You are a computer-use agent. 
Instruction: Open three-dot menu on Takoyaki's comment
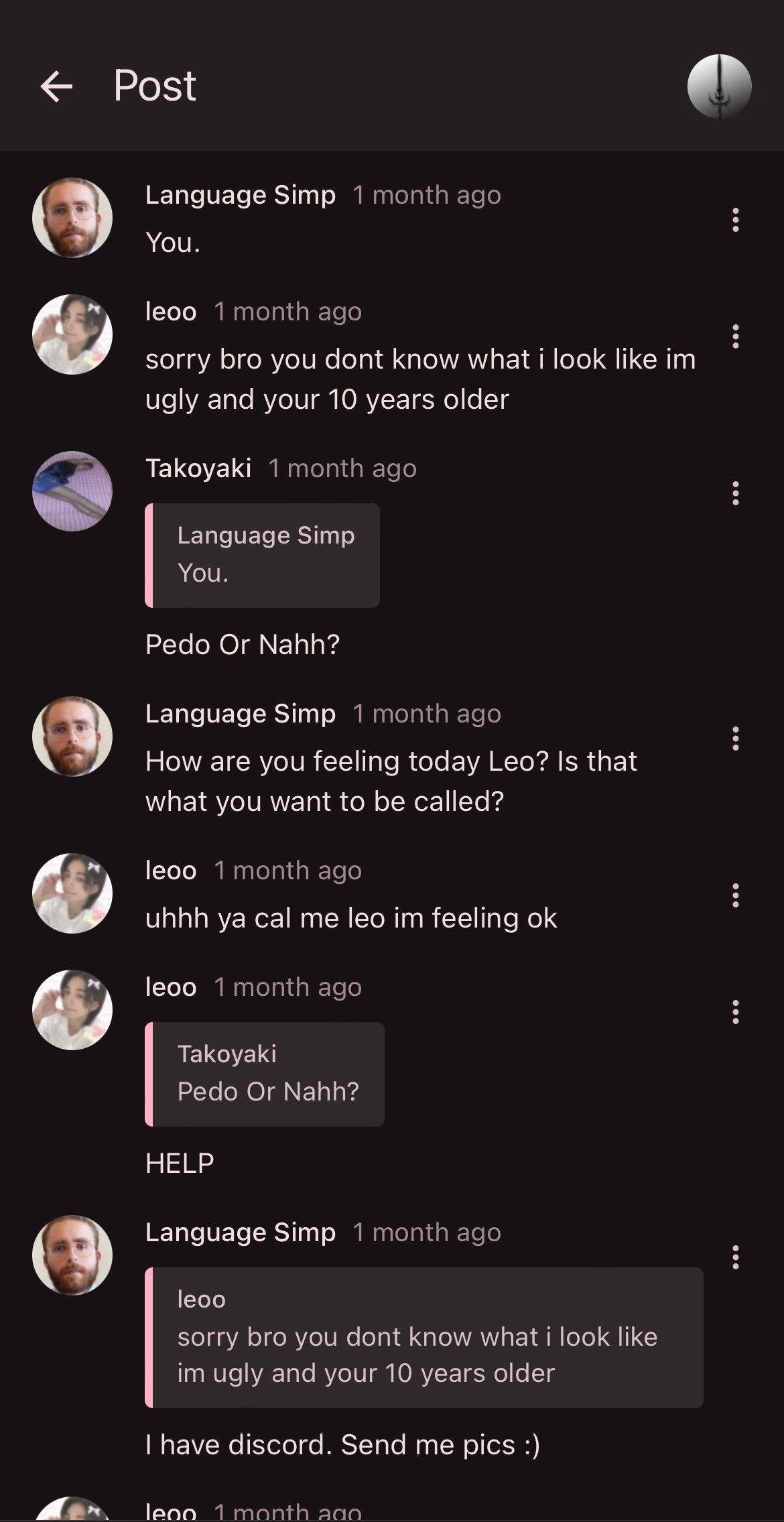click(x=735, y=493)
